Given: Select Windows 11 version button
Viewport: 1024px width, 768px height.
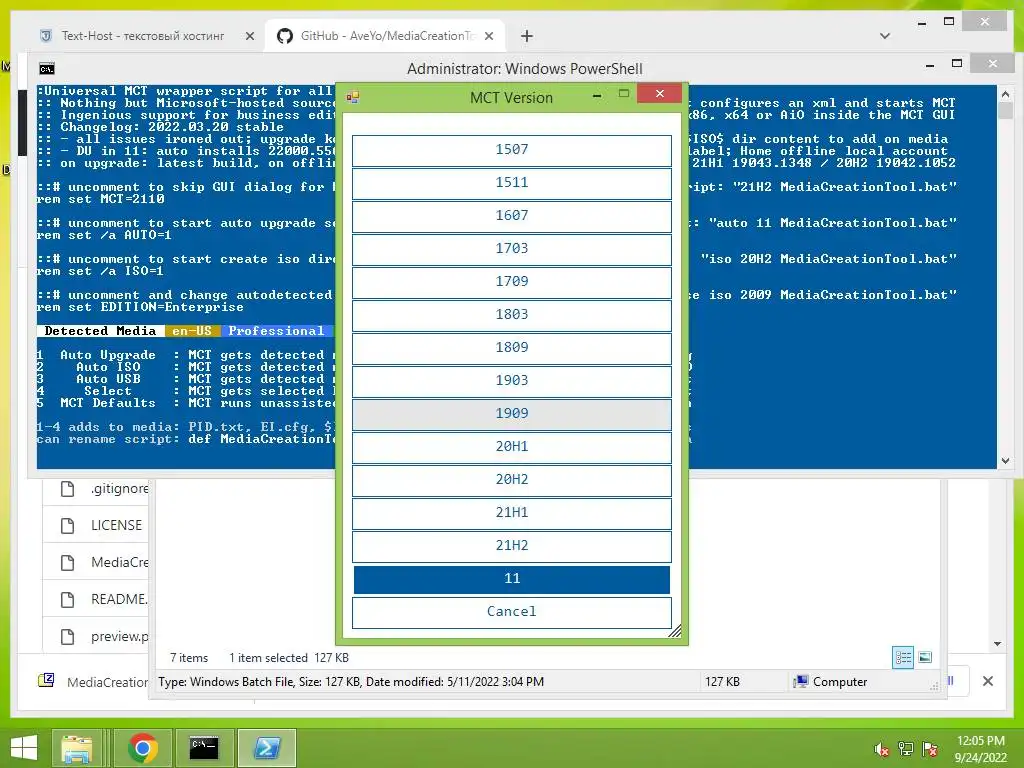Looking at the screenshot, I should tap(511, 579).
